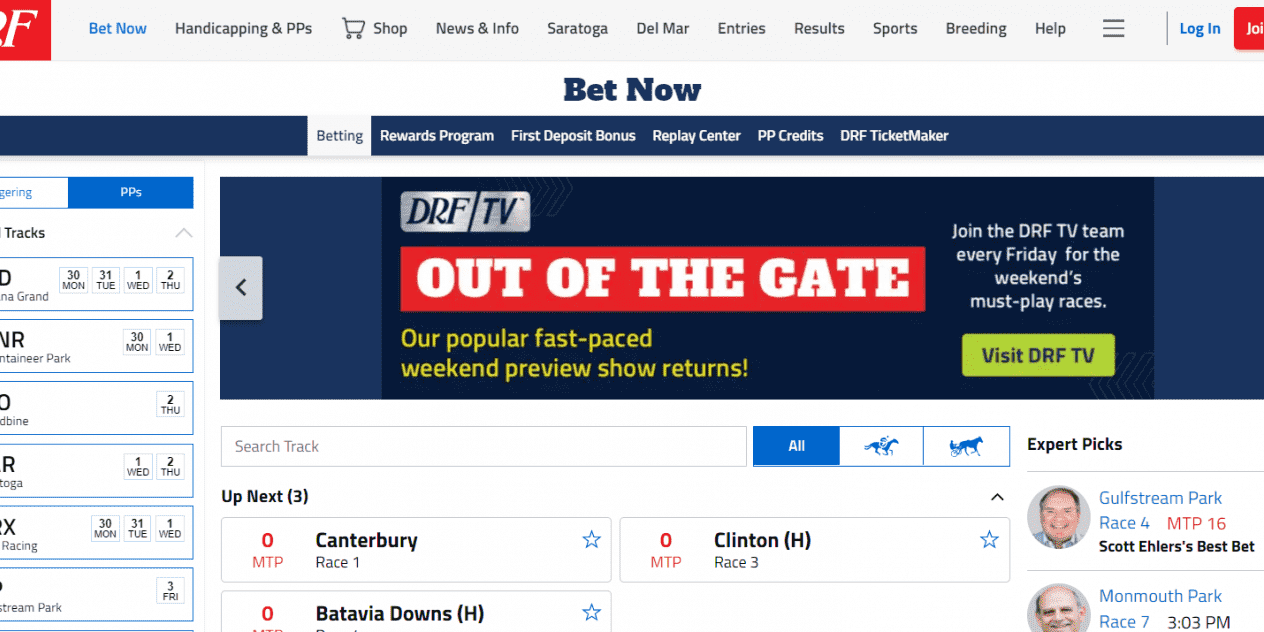The image size is (1264, 632).
Task: Select 30 MON in Parx Racing row
Action: click(105, 528)
